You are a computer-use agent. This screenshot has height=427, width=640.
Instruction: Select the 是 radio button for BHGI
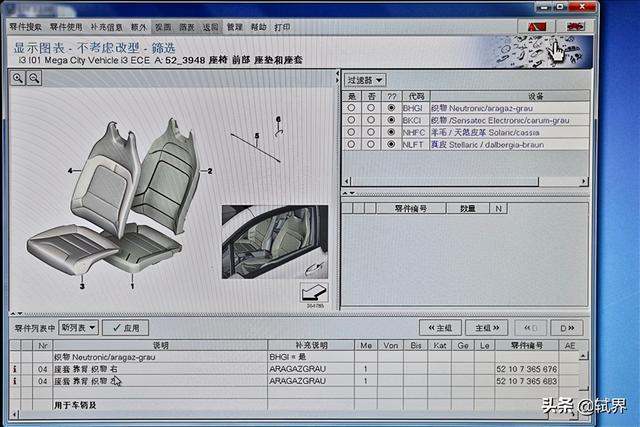351,107
